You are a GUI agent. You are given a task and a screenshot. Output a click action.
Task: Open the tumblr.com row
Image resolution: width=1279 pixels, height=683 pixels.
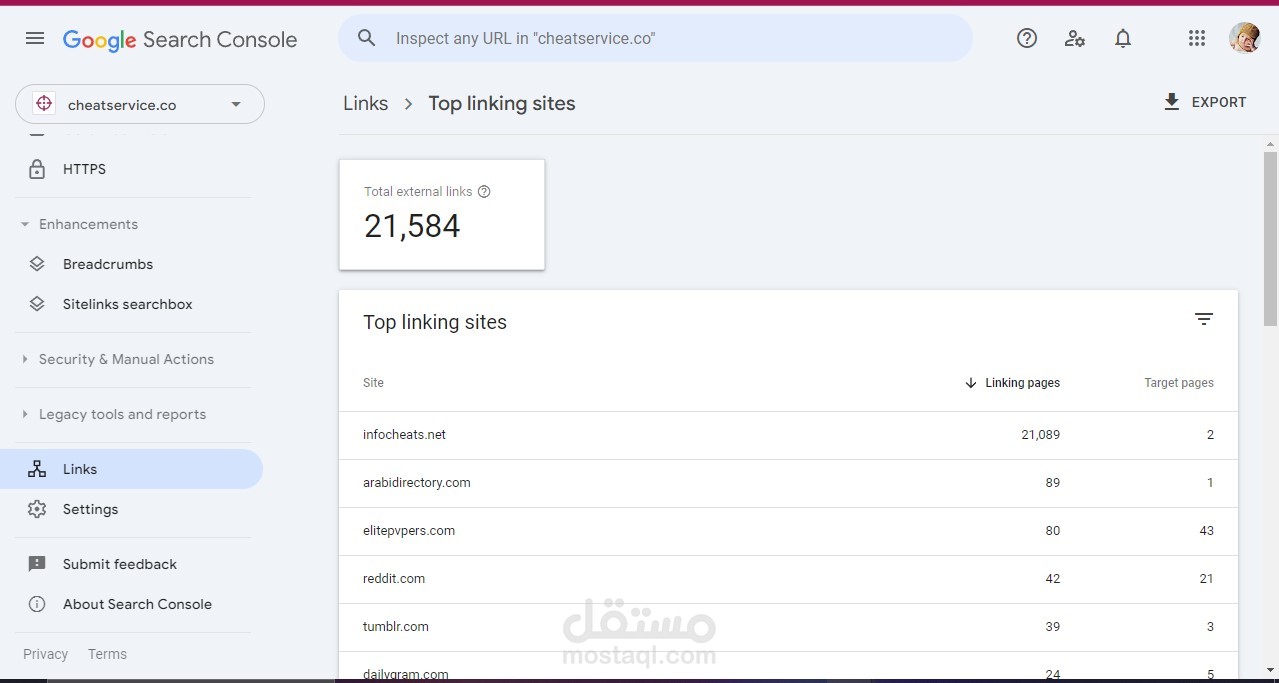click(x=788, y=627)
